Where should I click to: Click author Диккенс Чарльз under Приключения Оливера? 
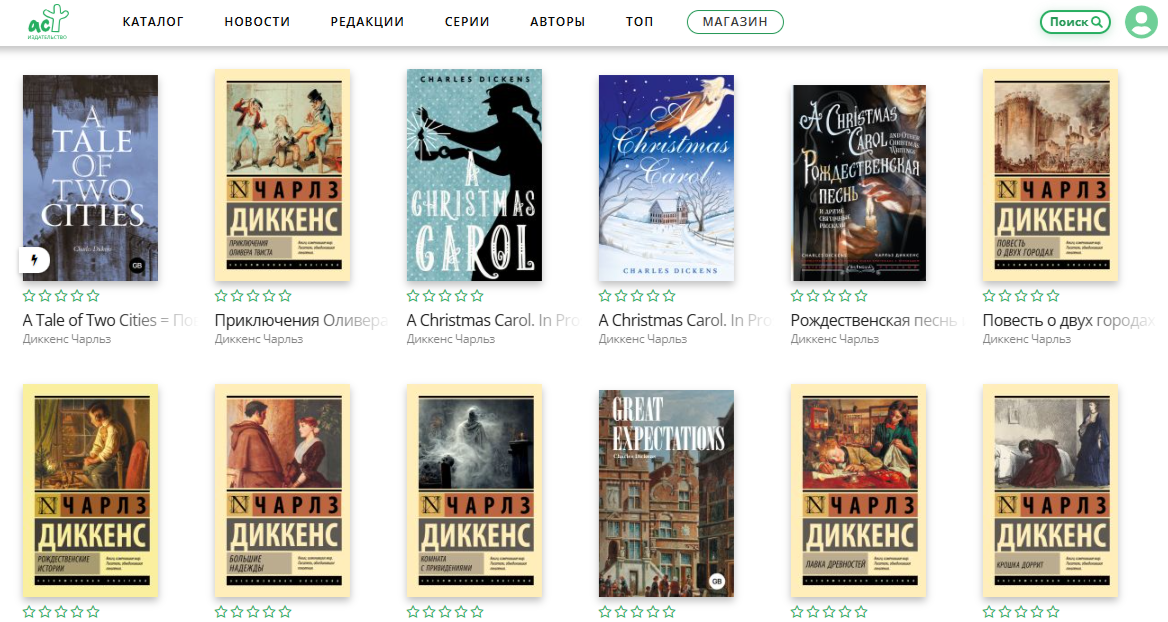(258, 339)
